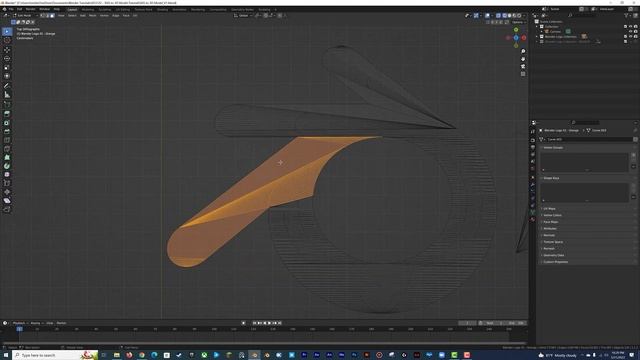Viewport: 640px width, 360px height.
Task: Select the Extrude Region tool
Action: [7, 114]
